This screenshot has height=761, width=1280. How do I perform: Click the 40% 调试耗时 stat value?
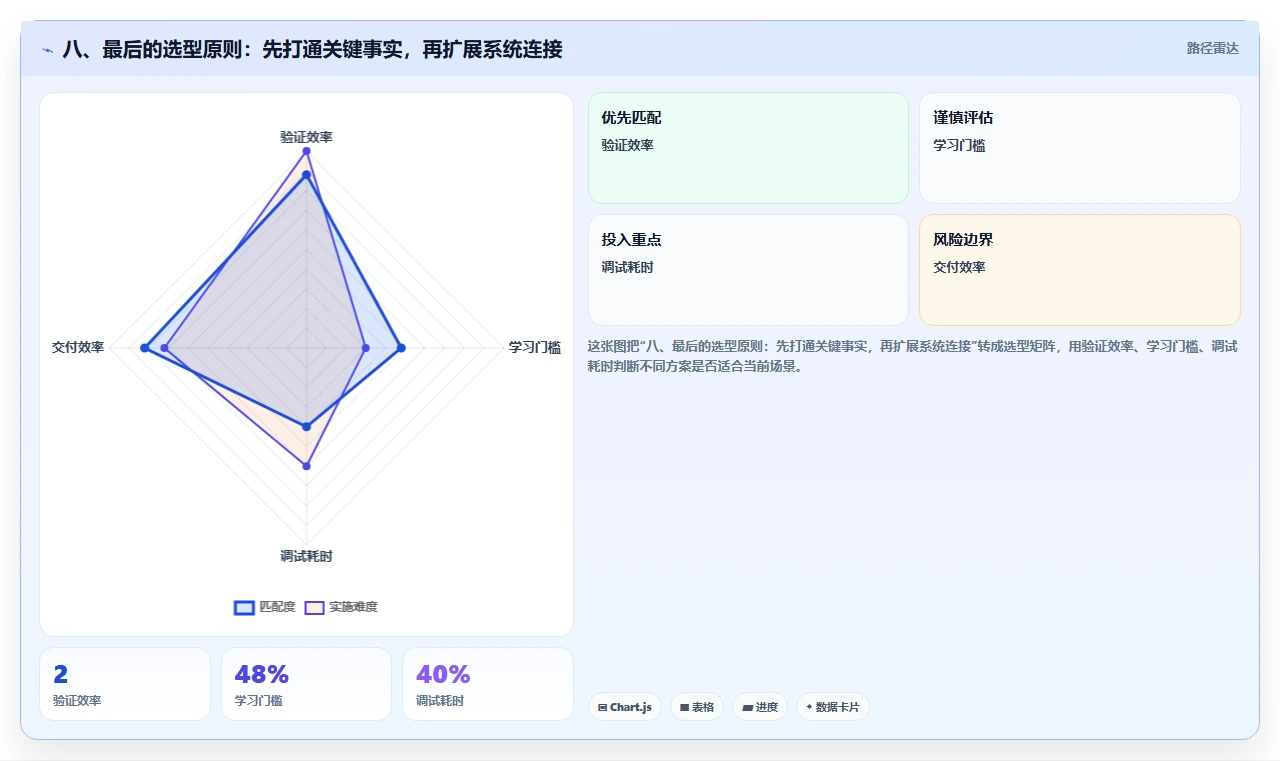(443, 675)
